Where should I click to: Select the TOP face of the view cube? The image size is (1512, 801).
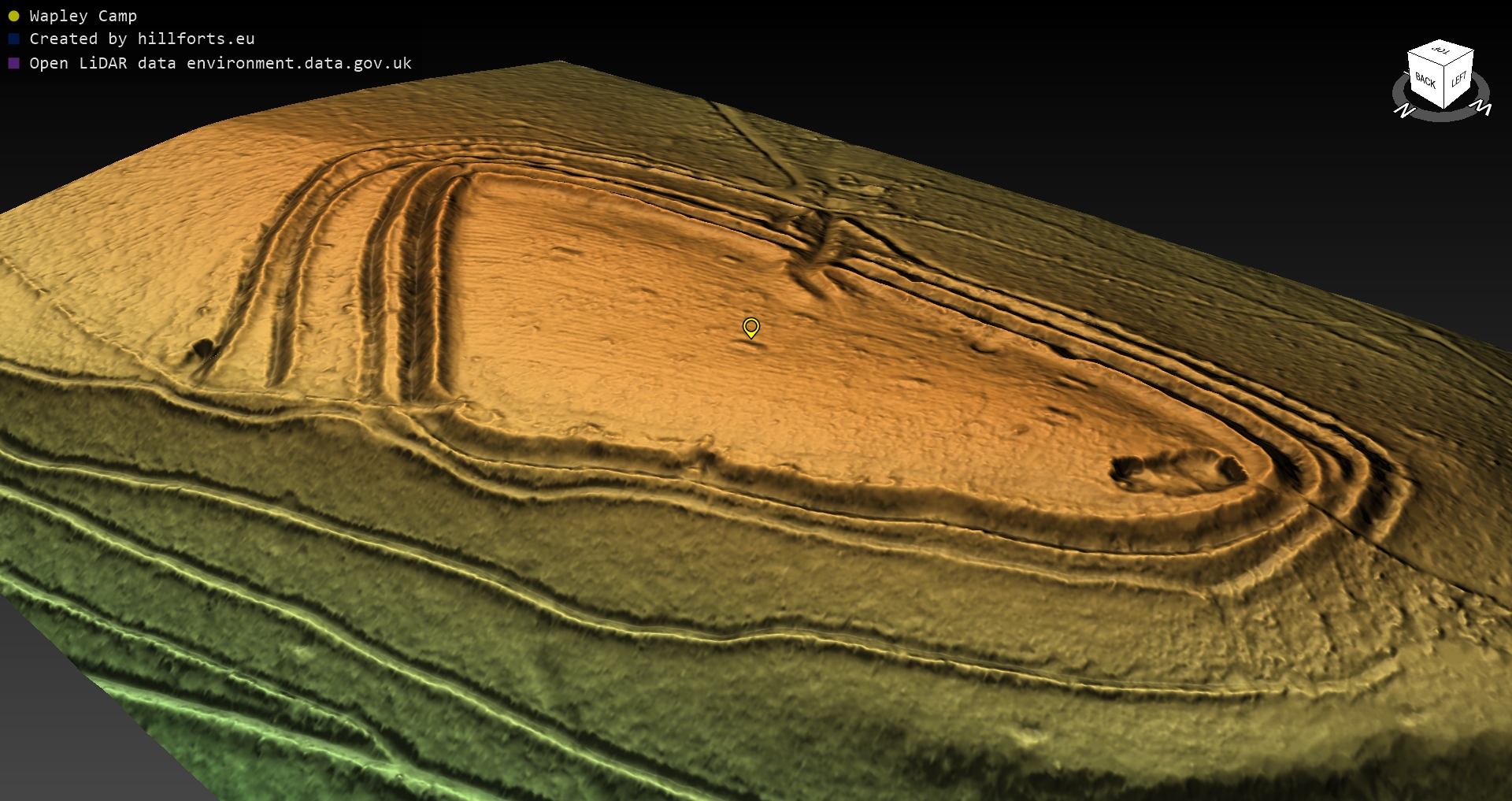point(1440,50)
